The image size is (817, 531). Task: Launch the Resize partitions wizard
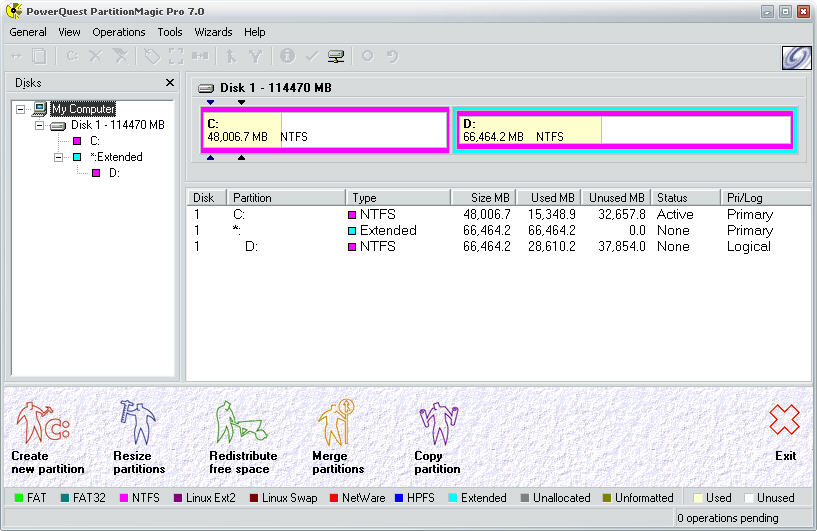coord(139,438)
